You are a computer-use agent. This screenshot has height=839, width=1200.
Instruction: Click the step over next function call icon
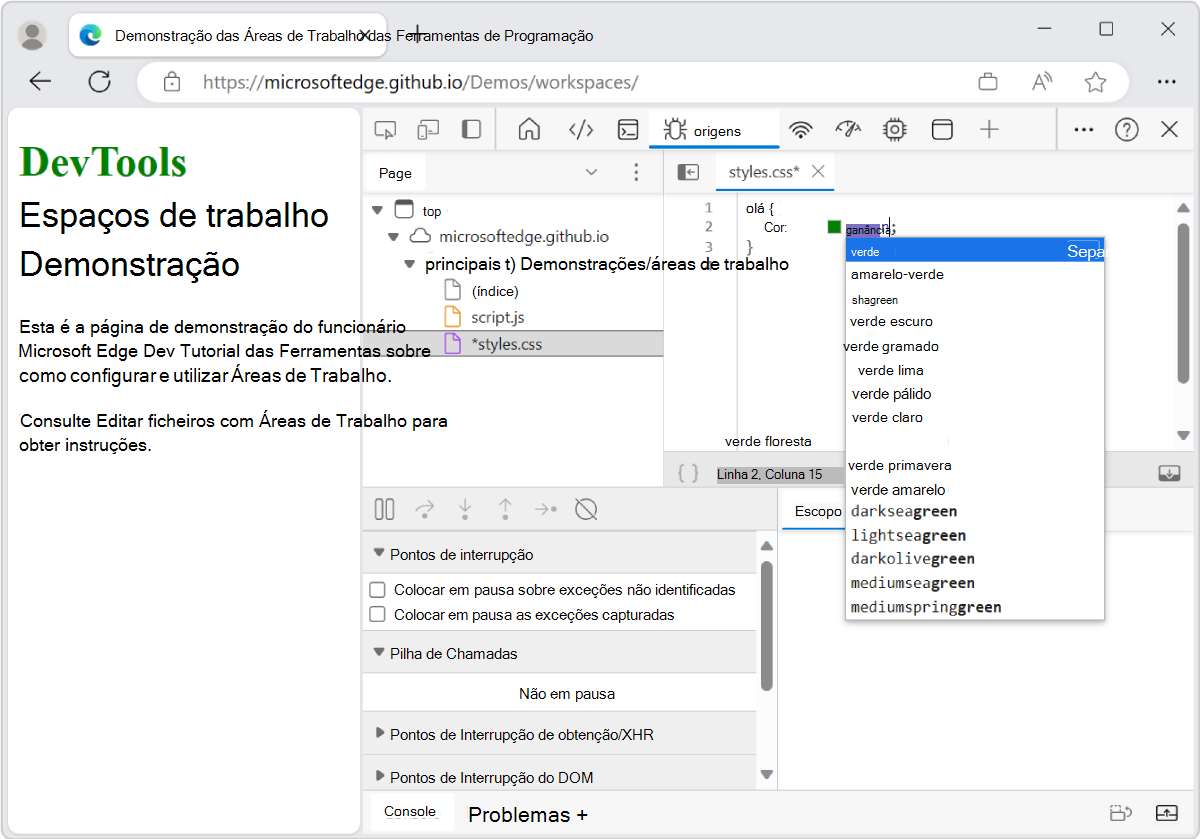tap(424, 509)
